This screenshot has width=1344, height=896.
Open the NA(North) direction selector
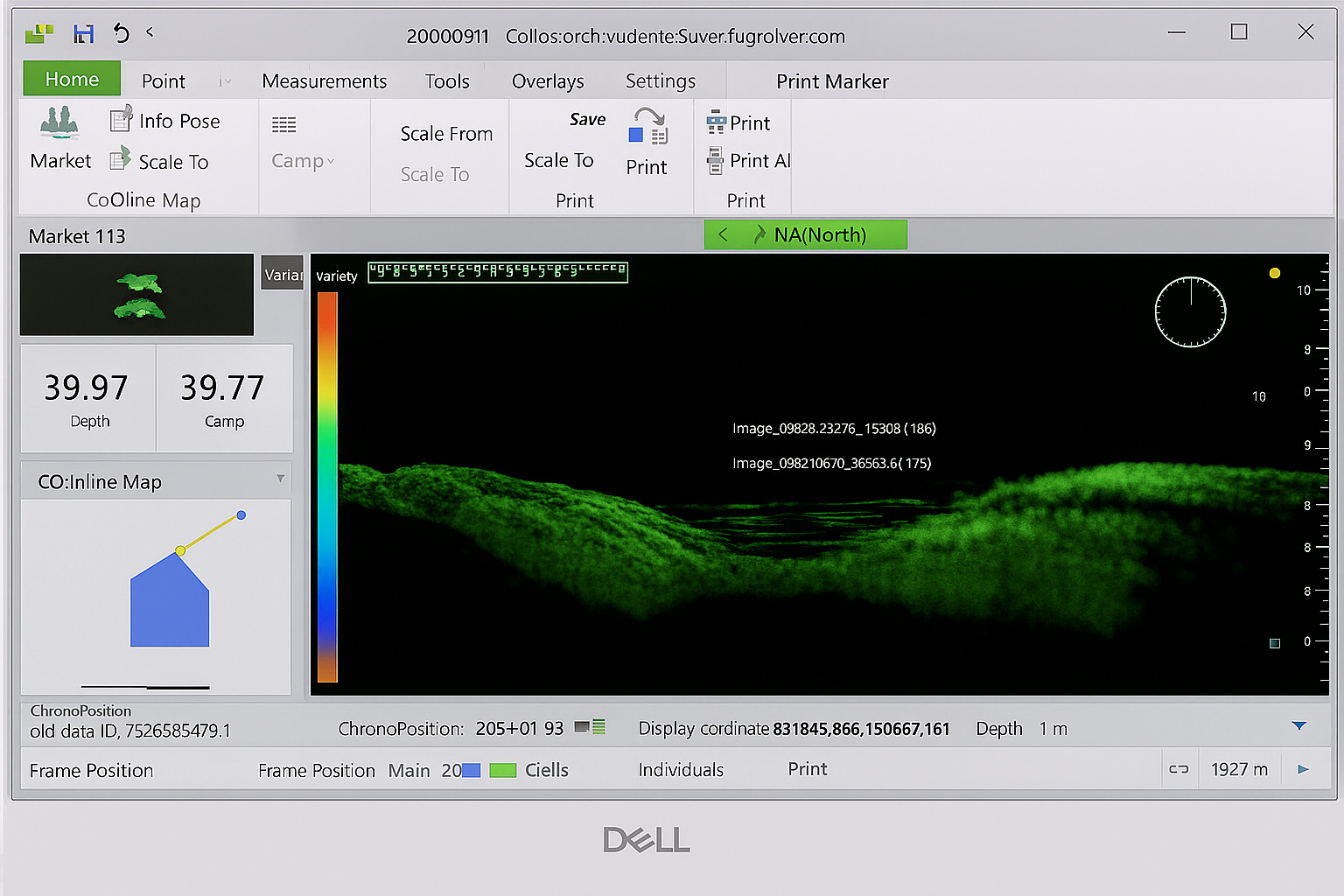(x=806, y=234)
